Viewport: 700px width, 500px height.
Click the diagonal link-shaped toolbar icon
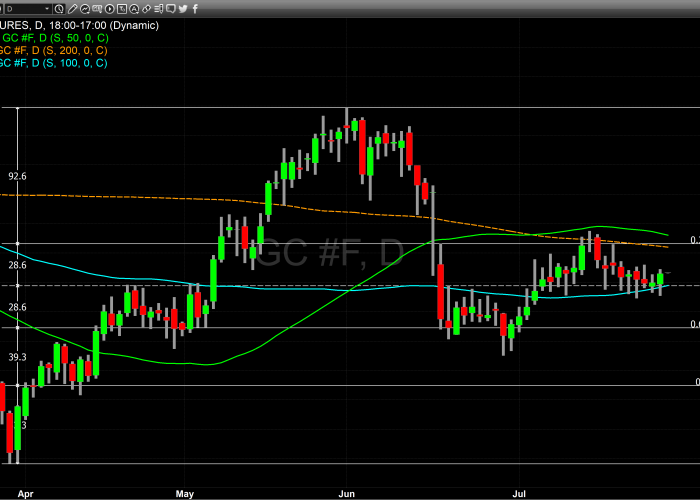(146, 9)
